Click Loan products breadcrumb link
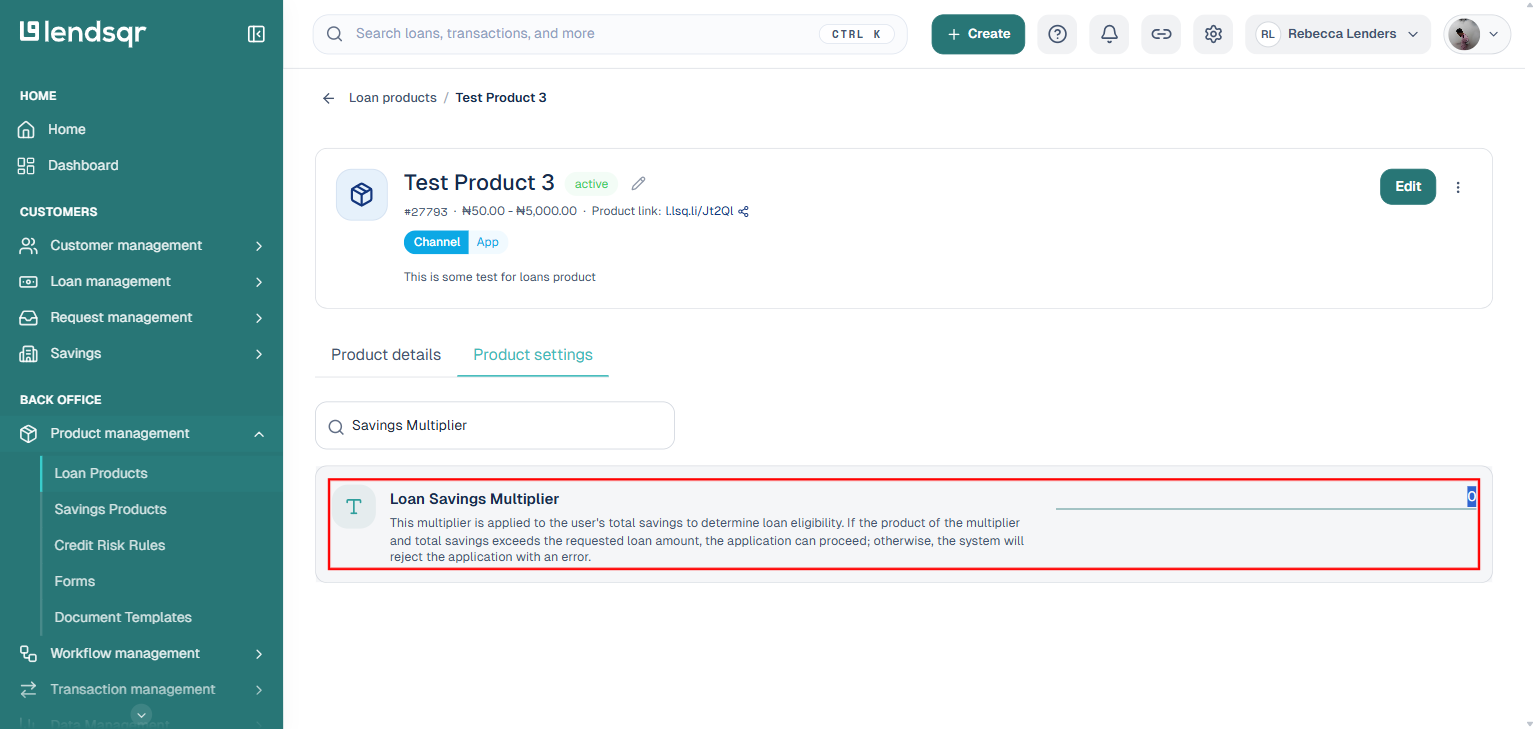This screenshot has height=730, width=1535. pos(393,98)
